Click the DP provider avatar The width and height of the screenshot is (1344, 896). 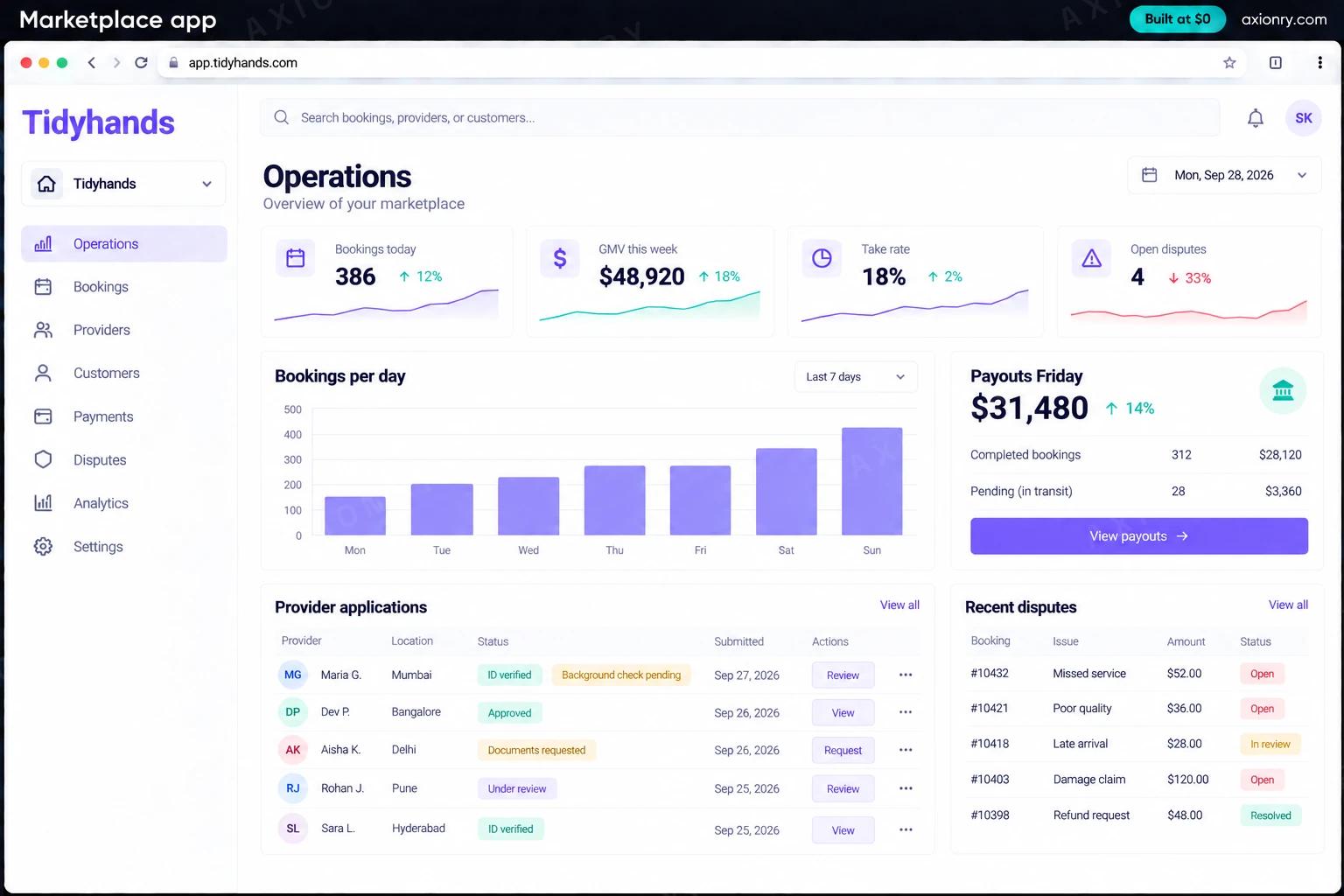pos(293,712)
